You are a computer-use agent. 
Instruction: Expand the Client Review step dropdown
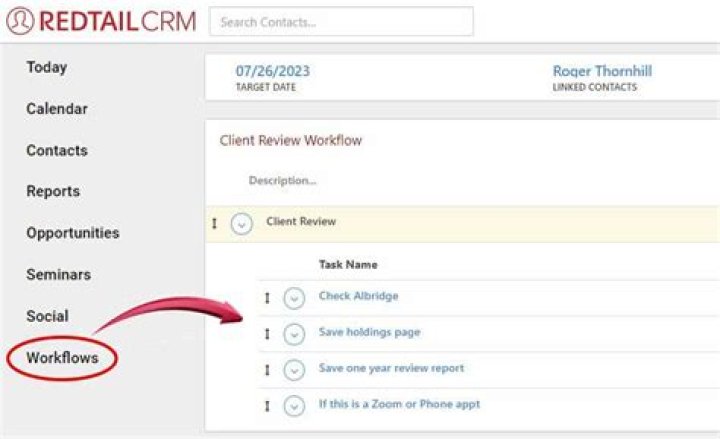point(242,224)
